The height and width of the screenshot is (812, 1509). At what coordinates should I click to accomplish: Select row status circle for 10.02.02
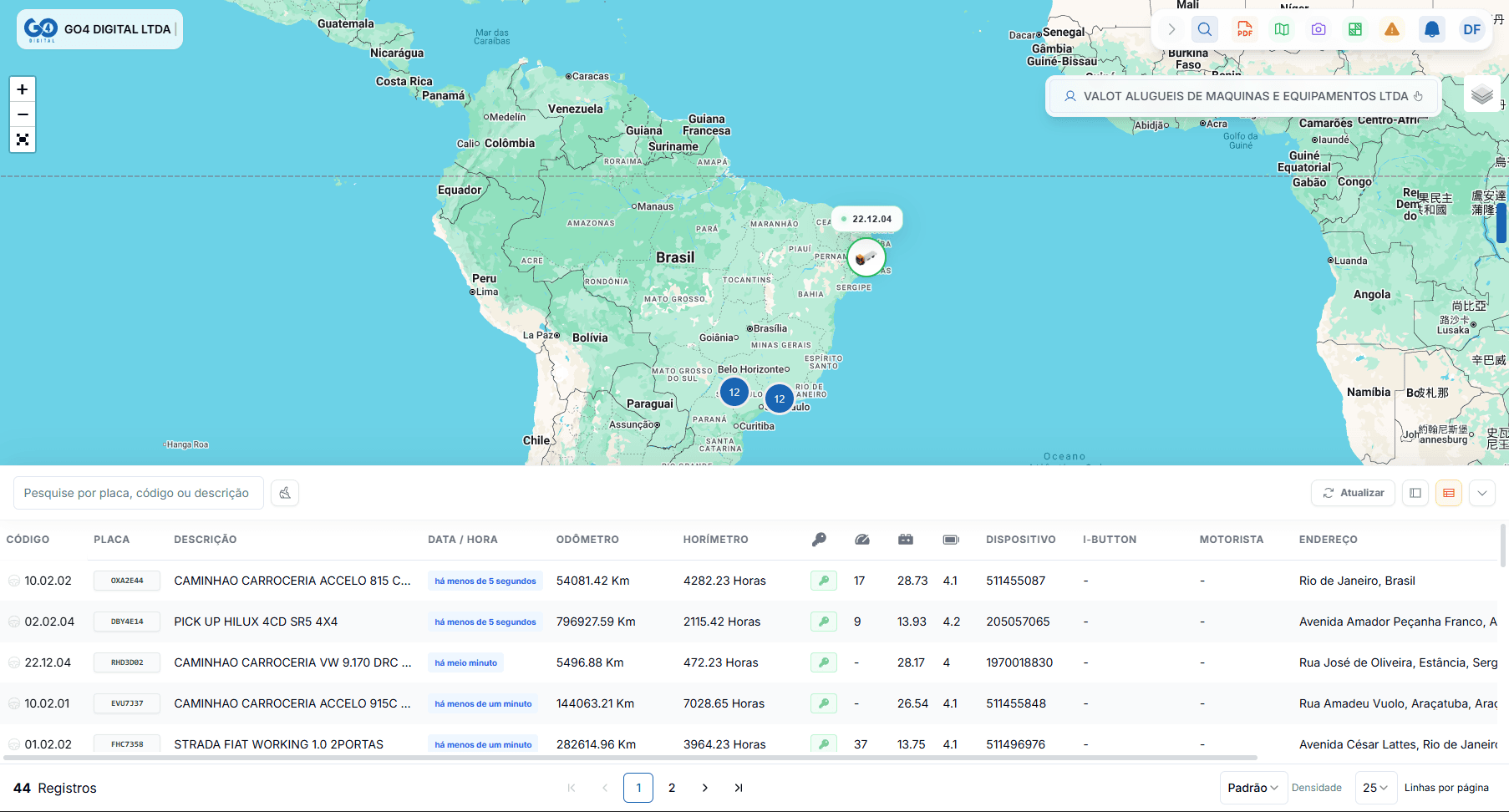click(x=14, y=581)
